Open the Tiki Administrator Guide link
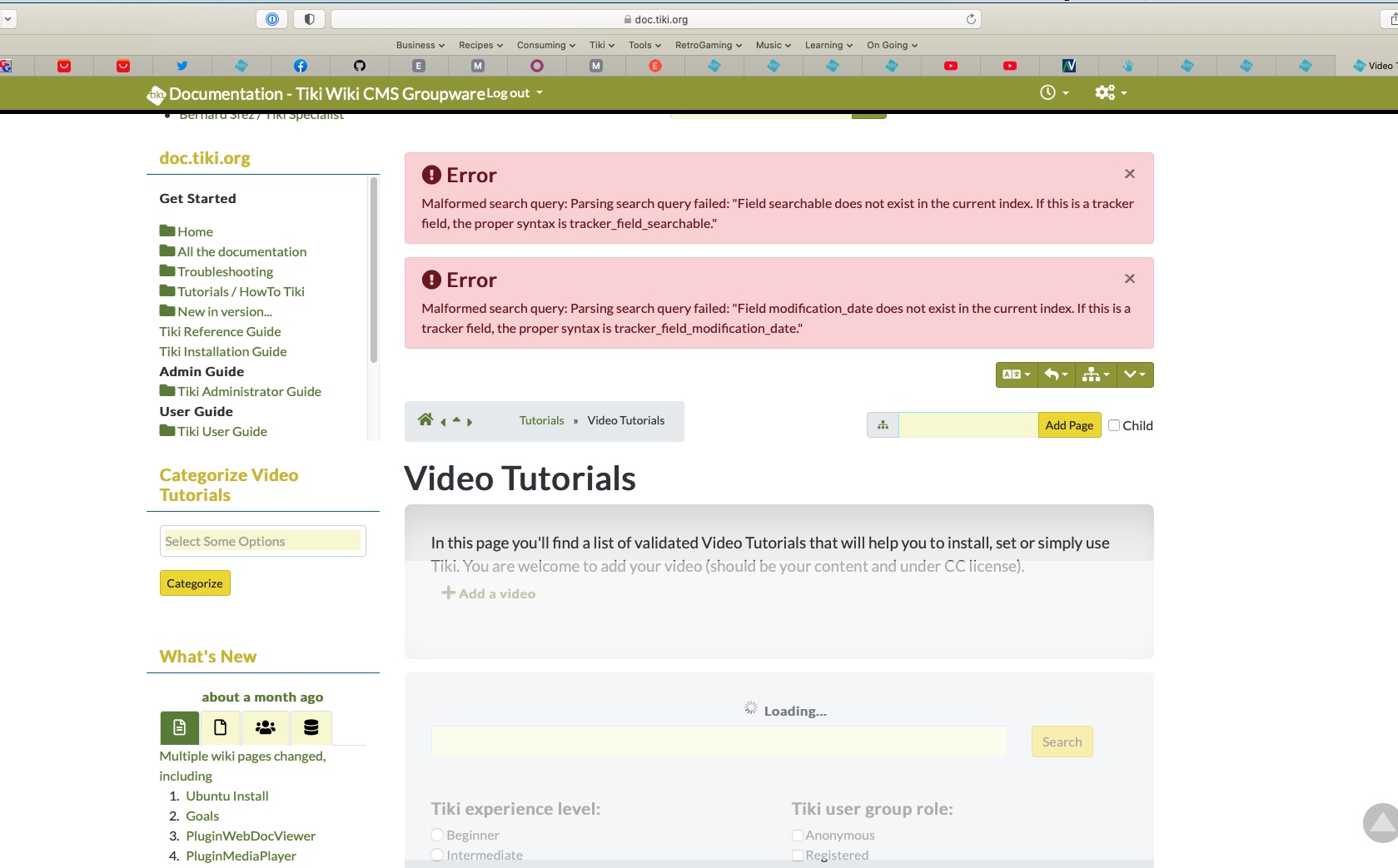This screenshot has height=868, width=1398. (249, 391)
